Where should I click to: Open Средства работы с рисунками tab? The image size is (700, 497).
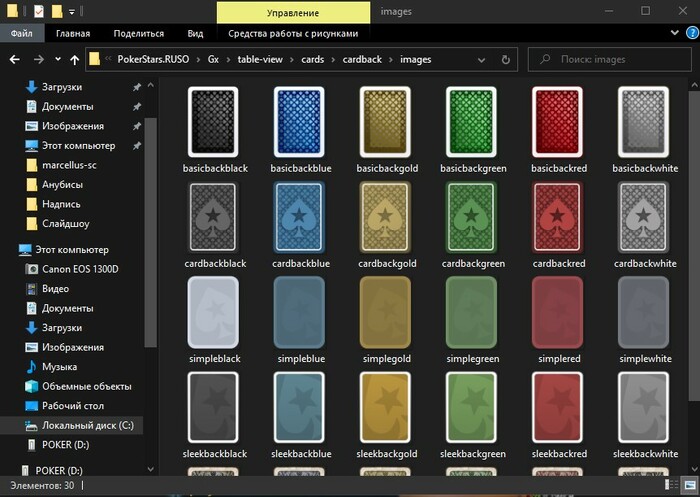click(293, 33)
